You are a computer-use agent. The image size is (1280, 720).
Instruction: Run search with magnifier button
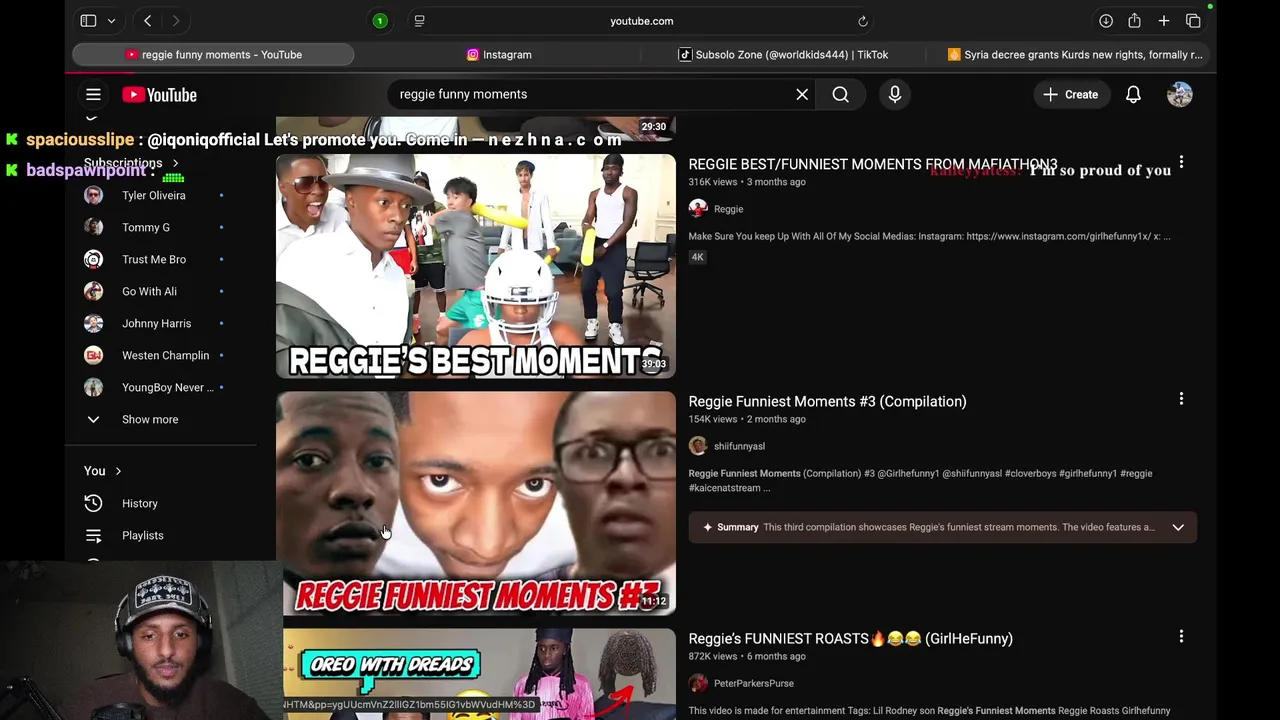(x=840, y=94)
